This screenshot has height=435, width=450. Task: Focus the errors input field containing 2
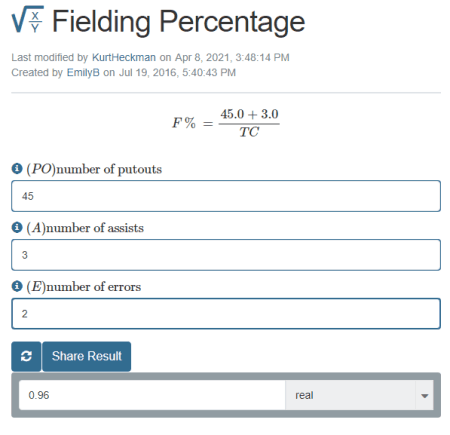[226, 314]
